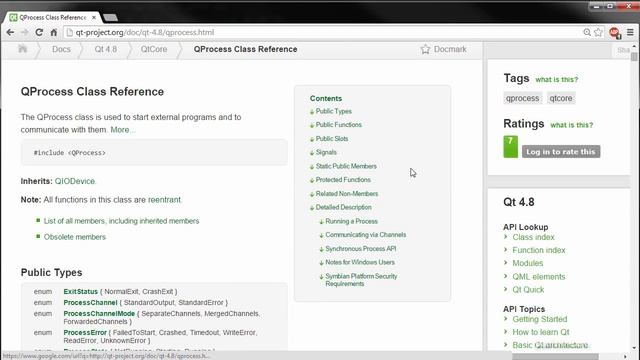Open List of all members link
640x360 pixels.
121,221
